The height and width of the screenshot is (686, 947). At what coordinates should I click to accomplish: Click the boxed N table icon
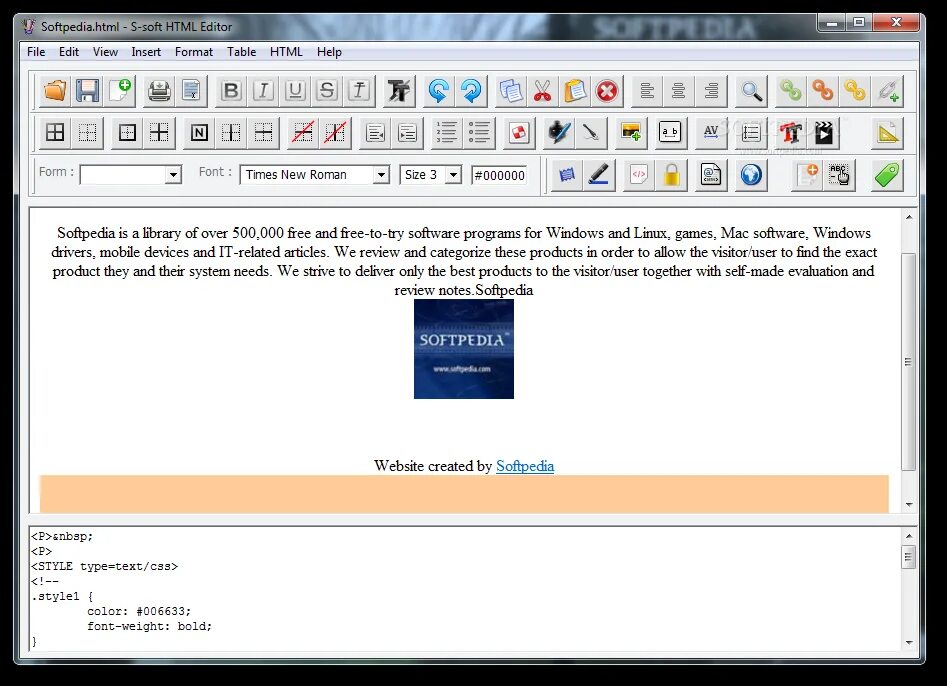199,132
